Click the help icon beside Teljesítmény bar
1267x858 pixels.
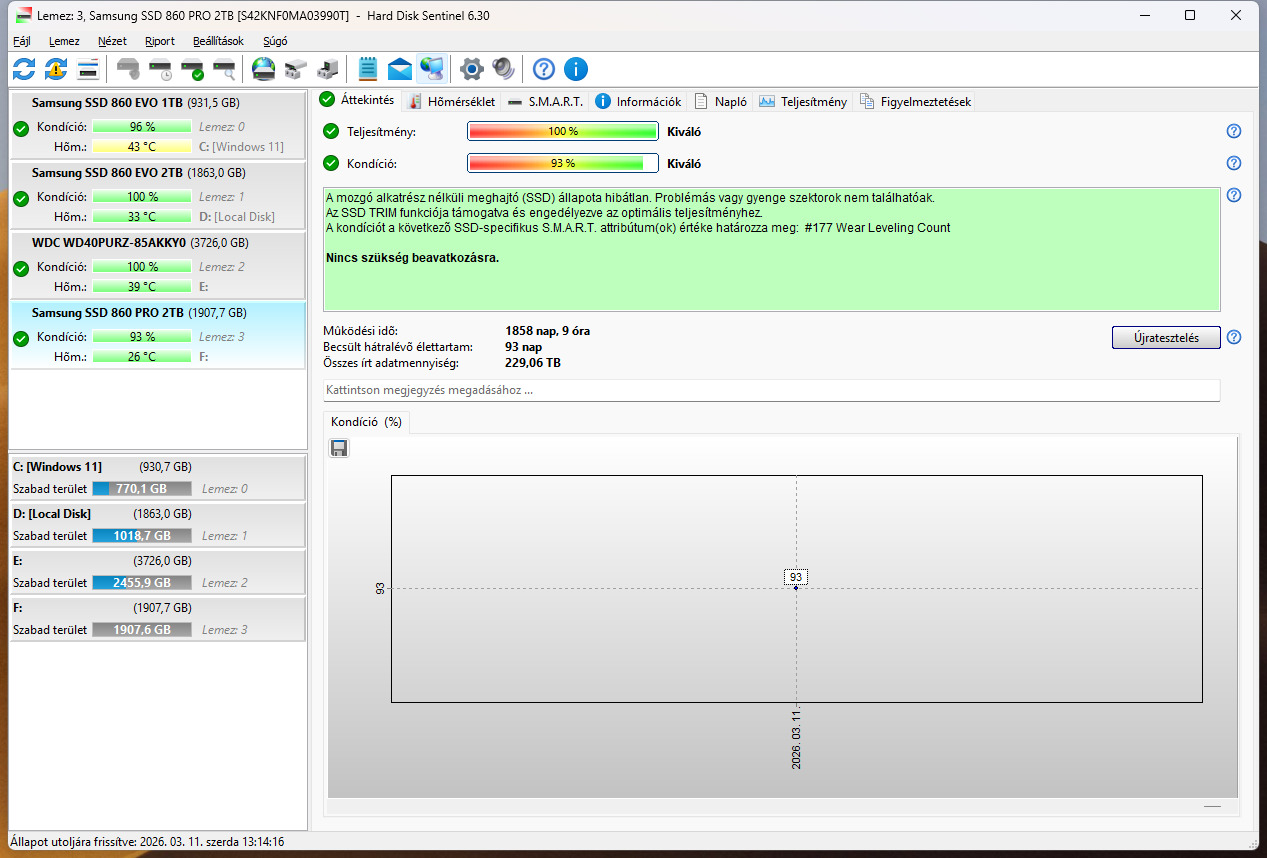click(x=1234, y=131)
